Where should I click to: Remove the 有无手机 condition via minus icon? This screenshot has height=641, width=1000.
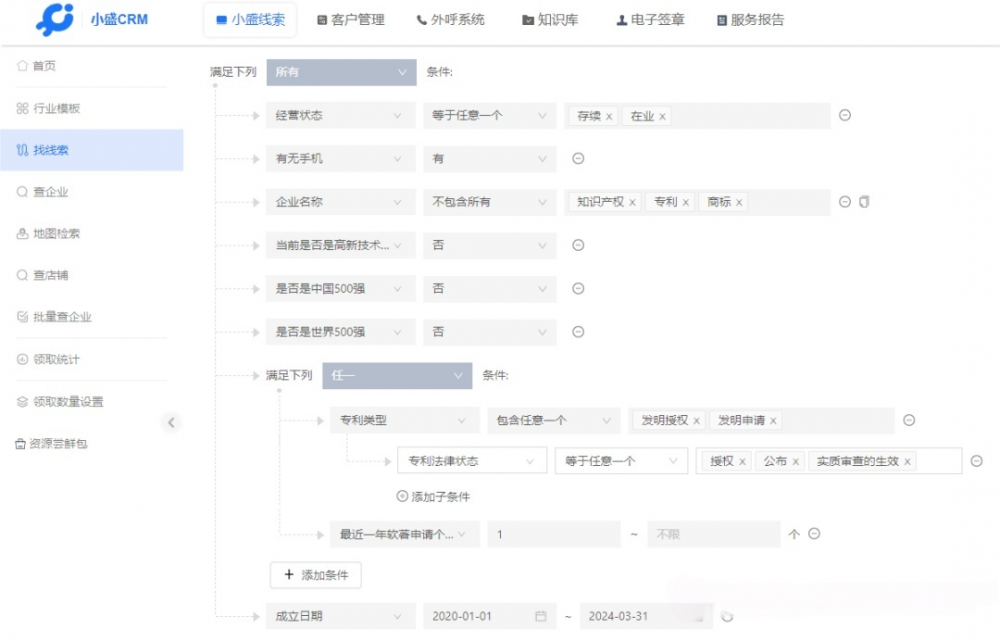coord(577,158)
